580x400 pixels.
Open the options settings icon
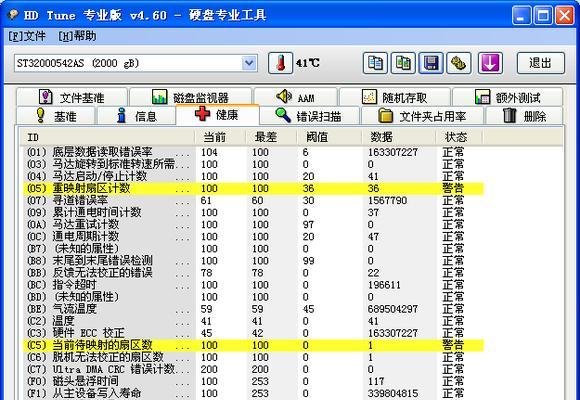(x=459, y=63)
